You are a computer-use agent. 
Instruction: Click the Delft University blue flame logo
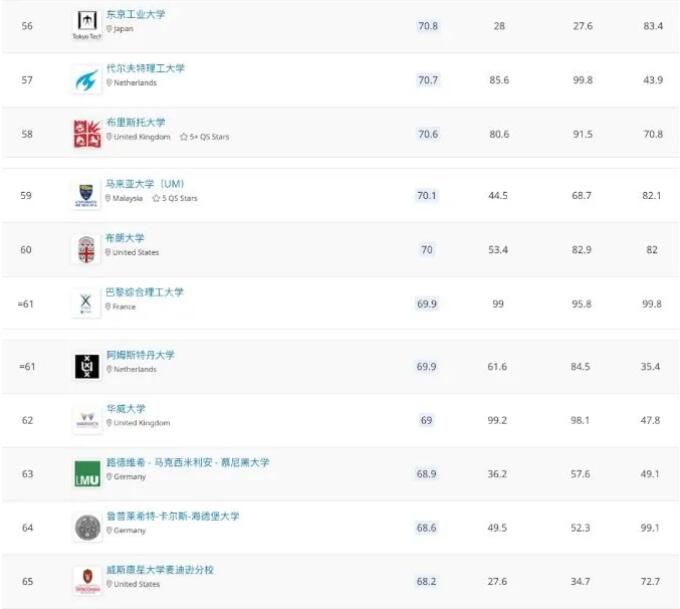click(87, 80)
